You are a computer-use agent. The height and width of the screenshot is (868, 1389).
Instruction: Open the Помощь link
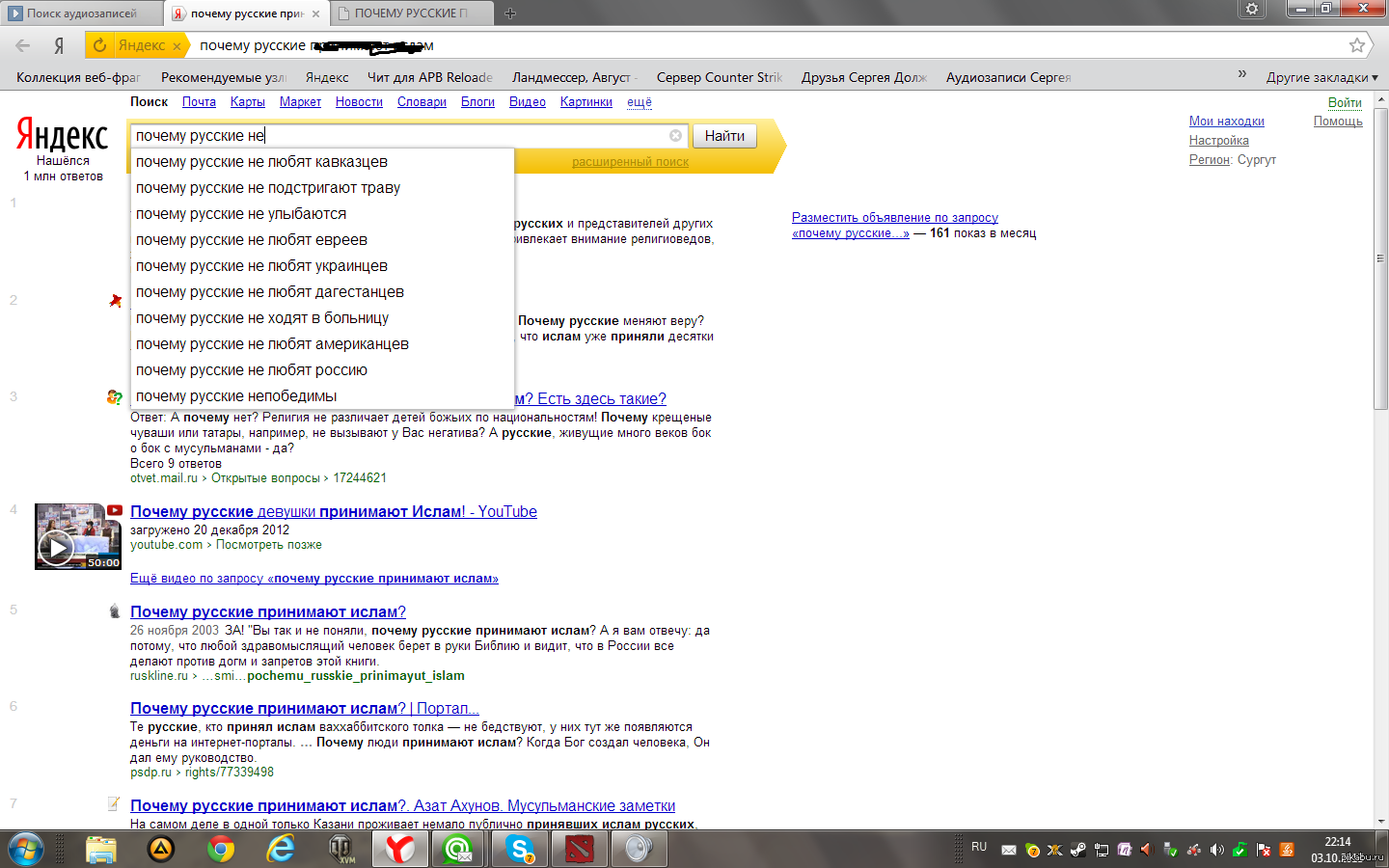point(1338,122)
